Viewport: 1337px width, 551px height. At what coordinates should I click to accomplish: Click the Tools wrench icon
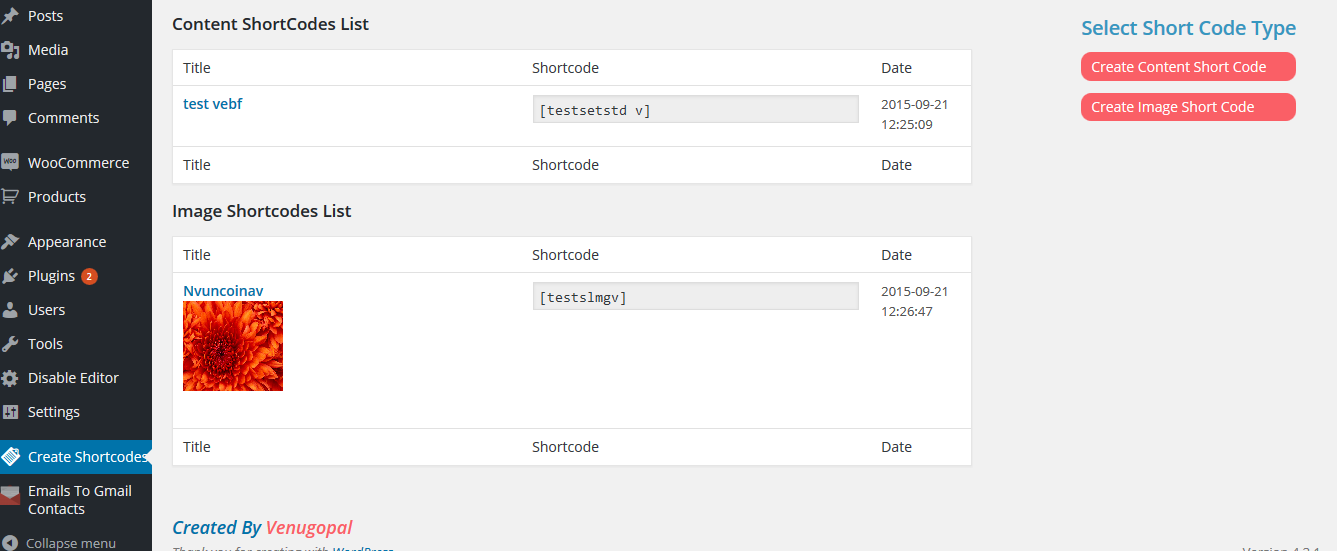(x=10, y=344)
